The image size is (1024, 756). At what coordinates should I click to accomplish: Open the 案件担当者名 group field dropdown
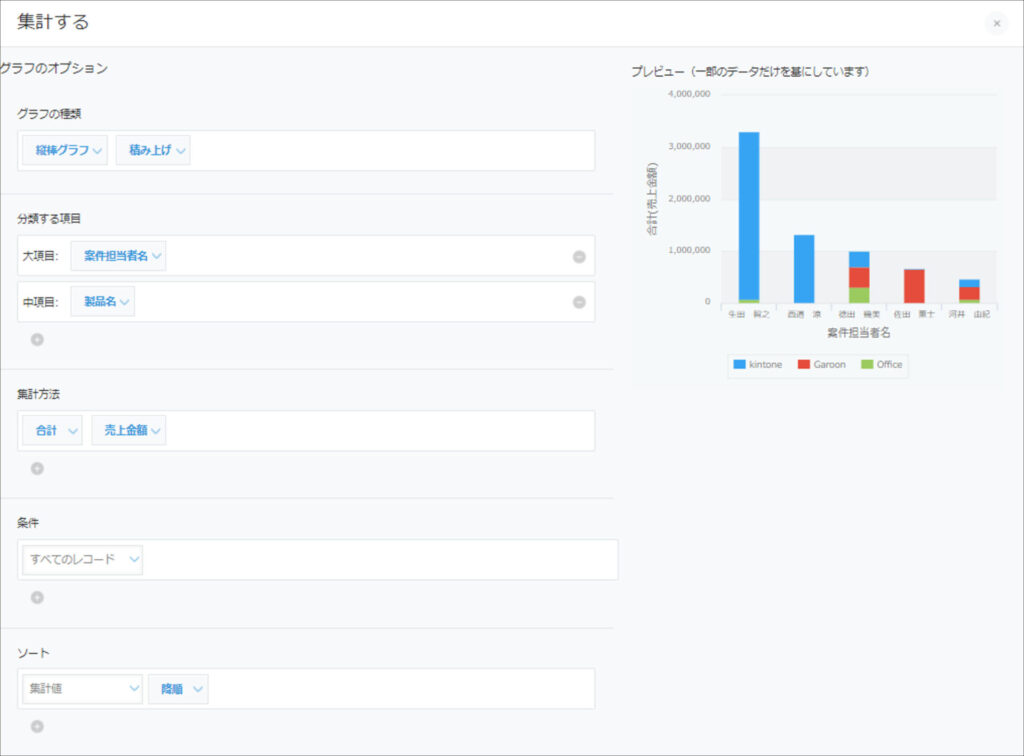coord(118,256)
